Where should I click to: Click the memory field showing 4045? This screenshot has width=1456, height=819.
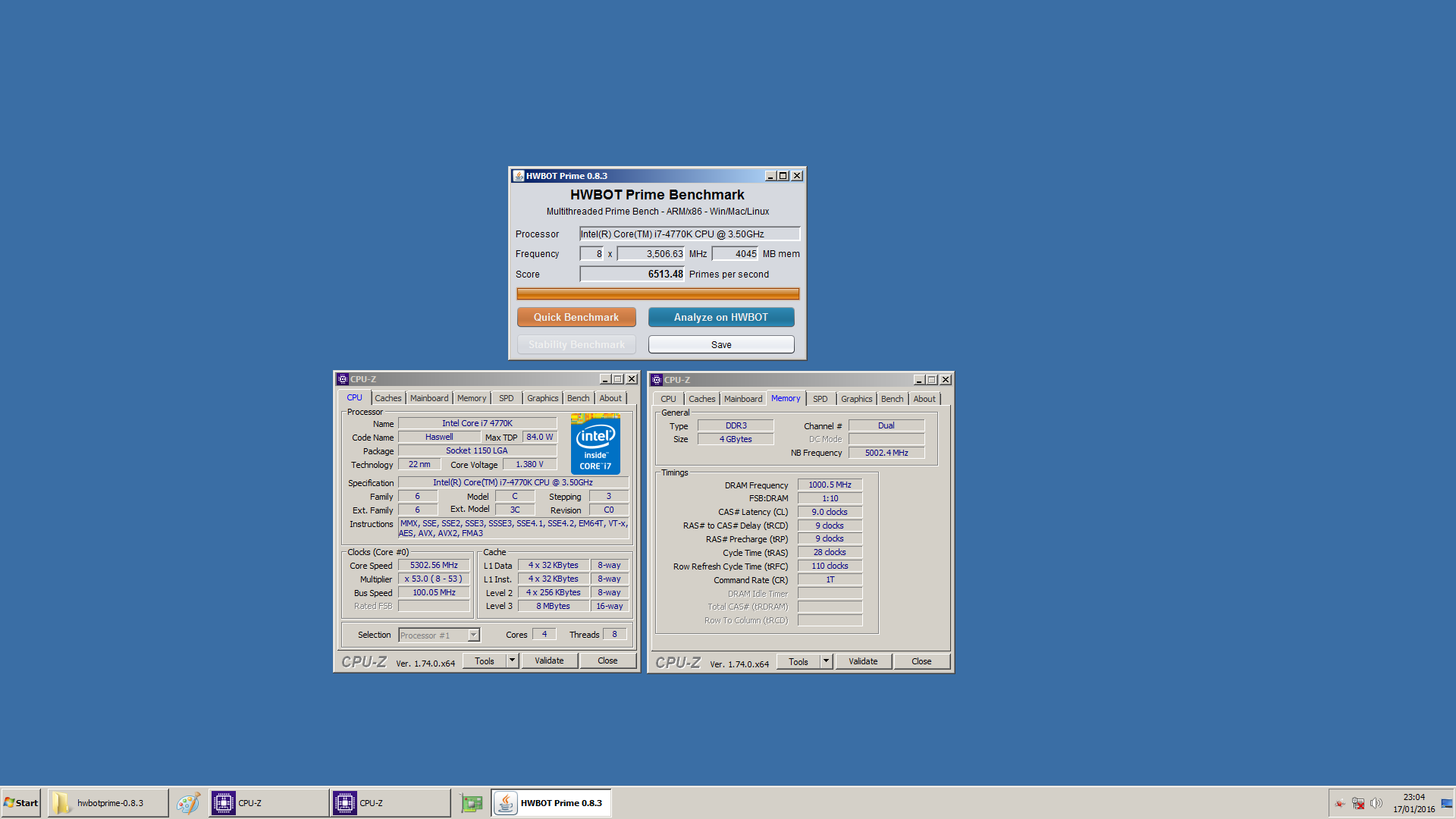[x=735, y=254]
